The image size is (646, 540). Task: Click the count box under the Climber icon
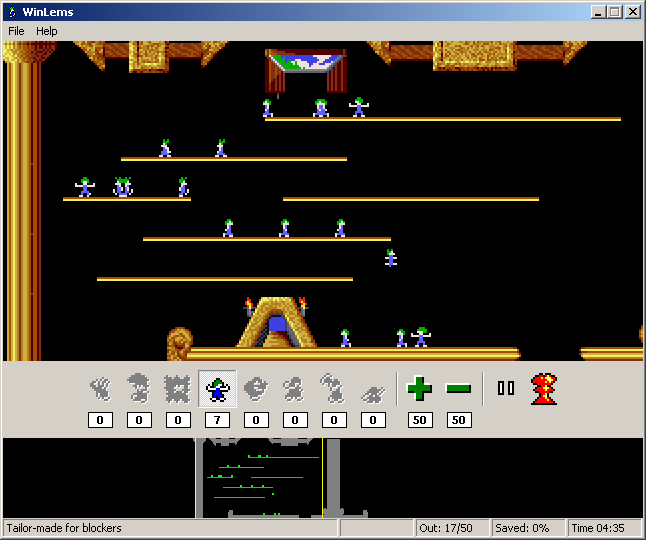(x=100, y=420)
